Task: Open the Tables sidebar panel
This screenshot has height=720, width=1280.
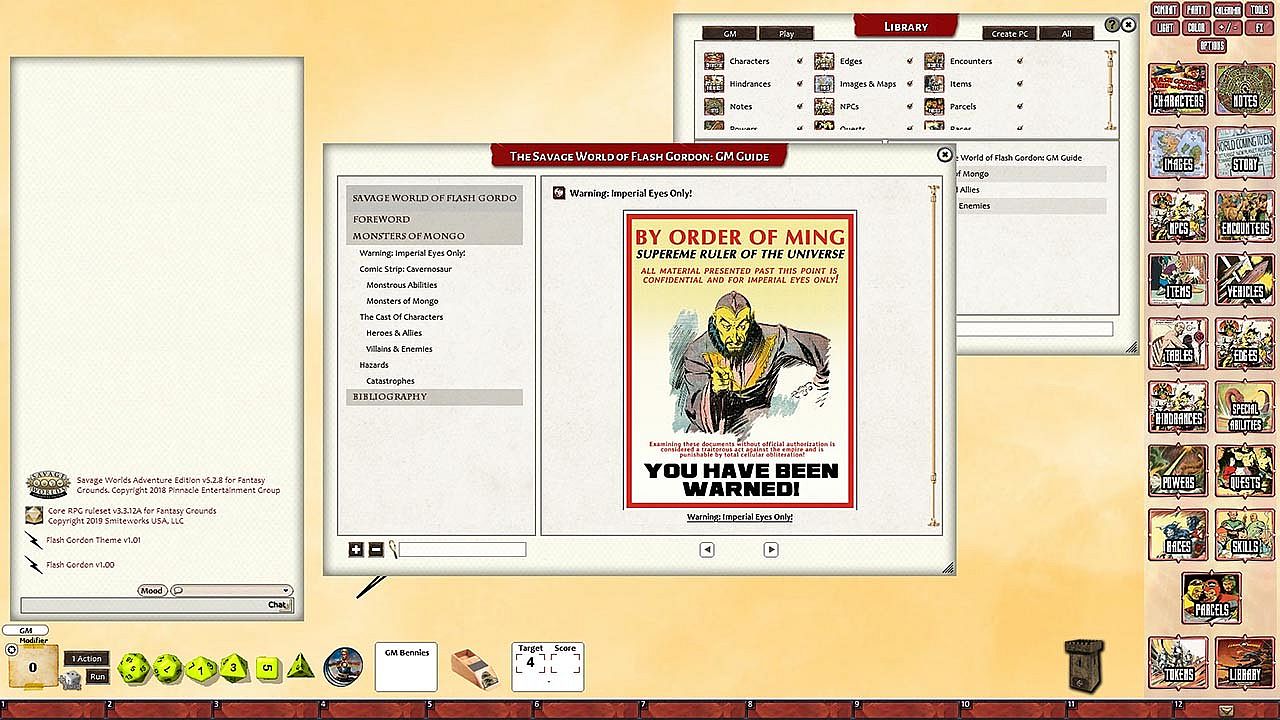Action: click(x=1178, y=345)
